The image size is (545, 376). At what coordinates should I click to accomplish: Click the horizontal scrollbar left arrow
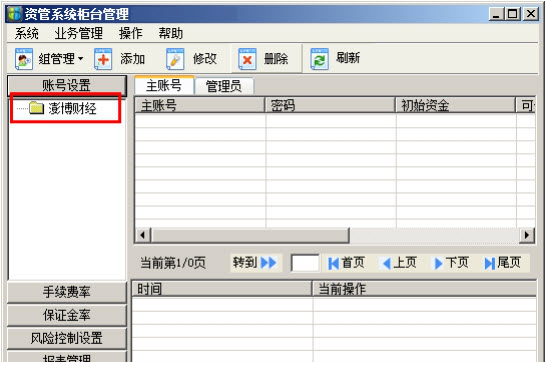coord(143,235)
